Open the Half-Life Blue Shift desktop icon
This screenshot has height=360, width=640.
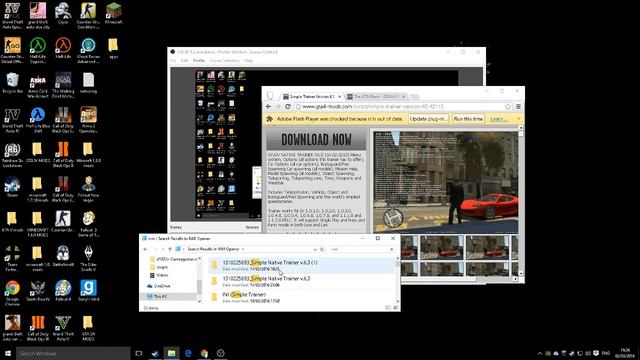tap(38, 120)
